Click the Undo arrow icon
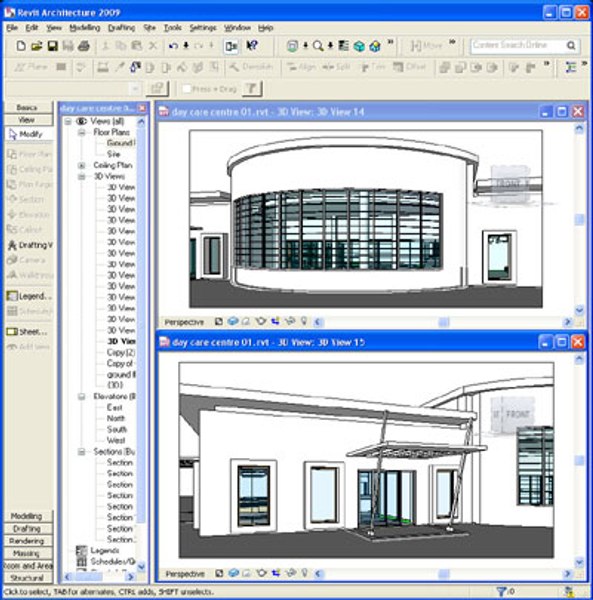This screenshot has width=593, height=600. pyautogui.click(x=173, y=46)
